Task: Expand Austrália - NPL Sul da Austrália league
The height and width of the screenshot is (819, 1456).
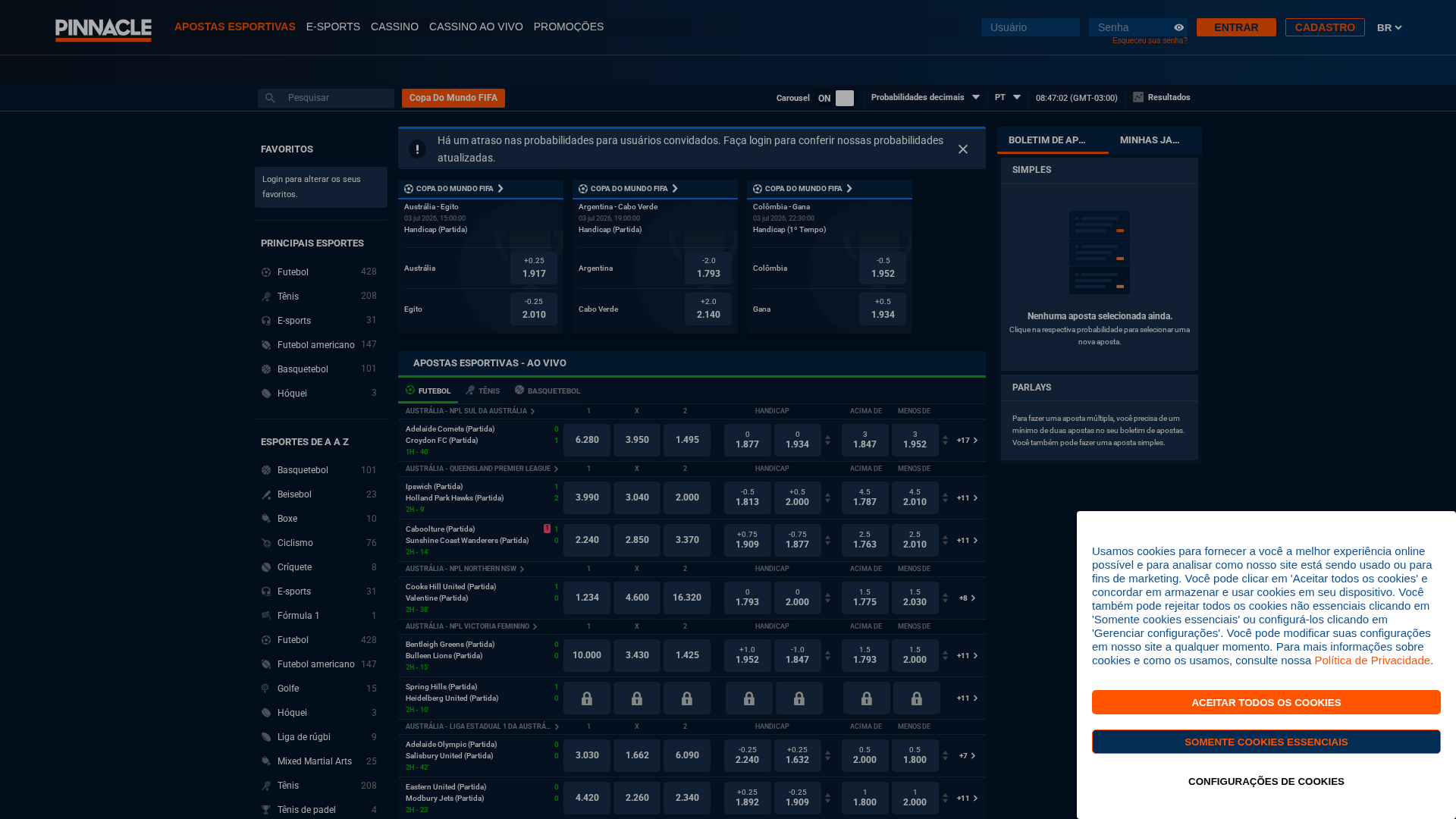Action: coord(470,411)
